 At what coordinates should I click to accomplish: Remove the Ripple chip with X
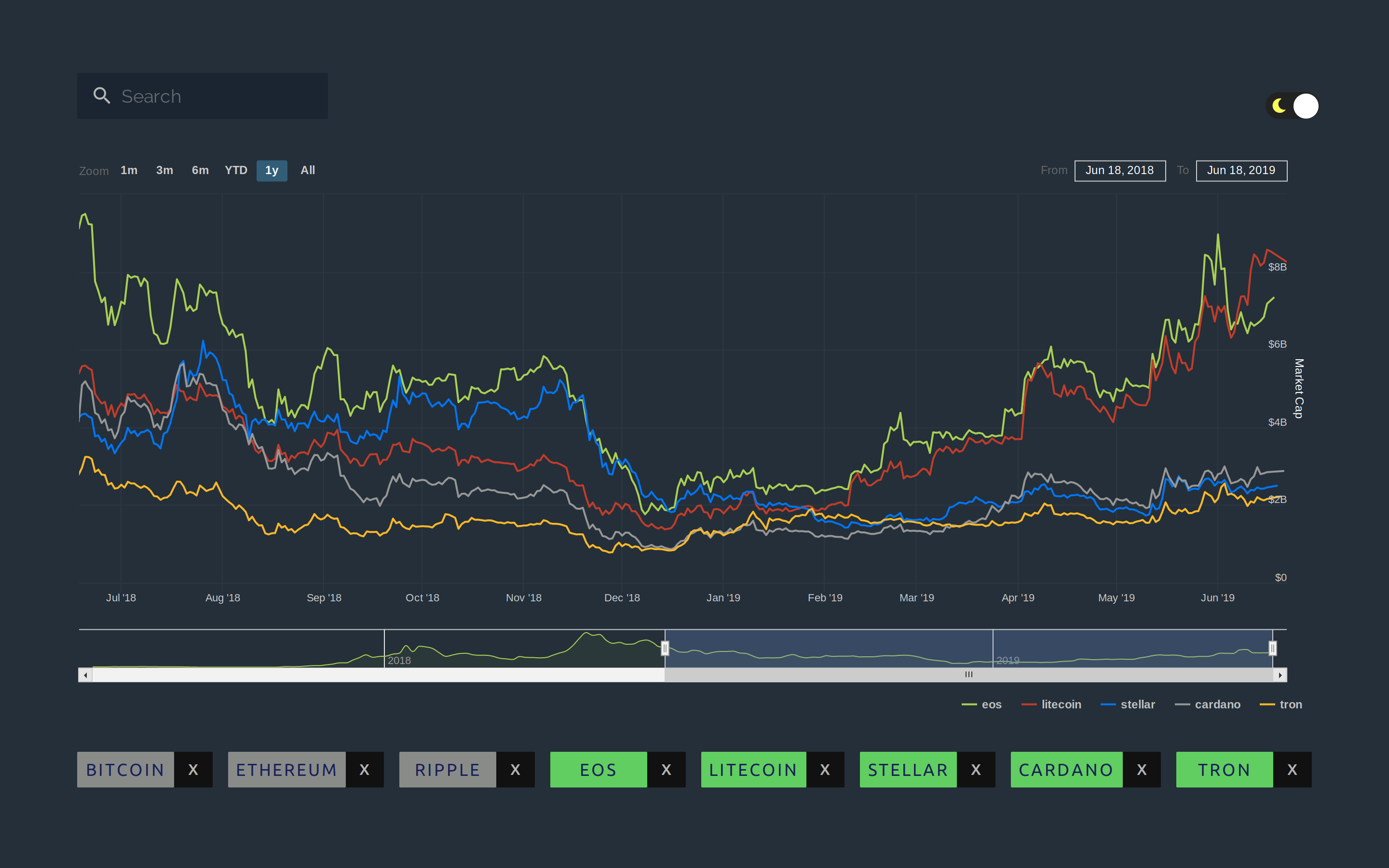(516, 770)
